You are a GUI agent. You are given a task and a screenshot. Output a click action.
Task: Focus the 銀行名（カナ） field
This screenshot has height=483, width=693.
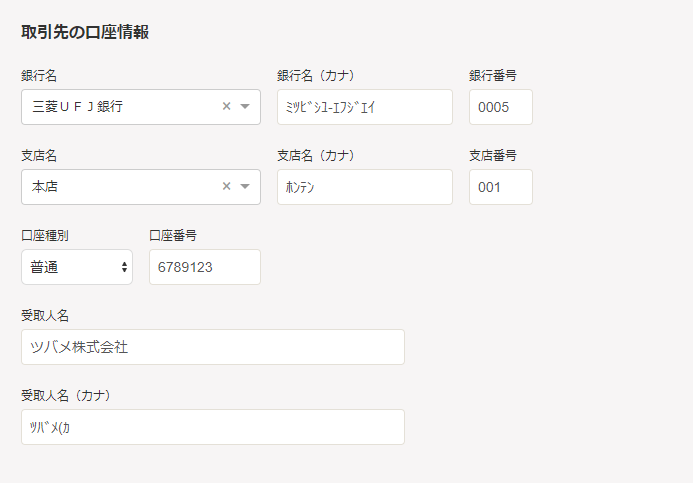tap(365, 107)
